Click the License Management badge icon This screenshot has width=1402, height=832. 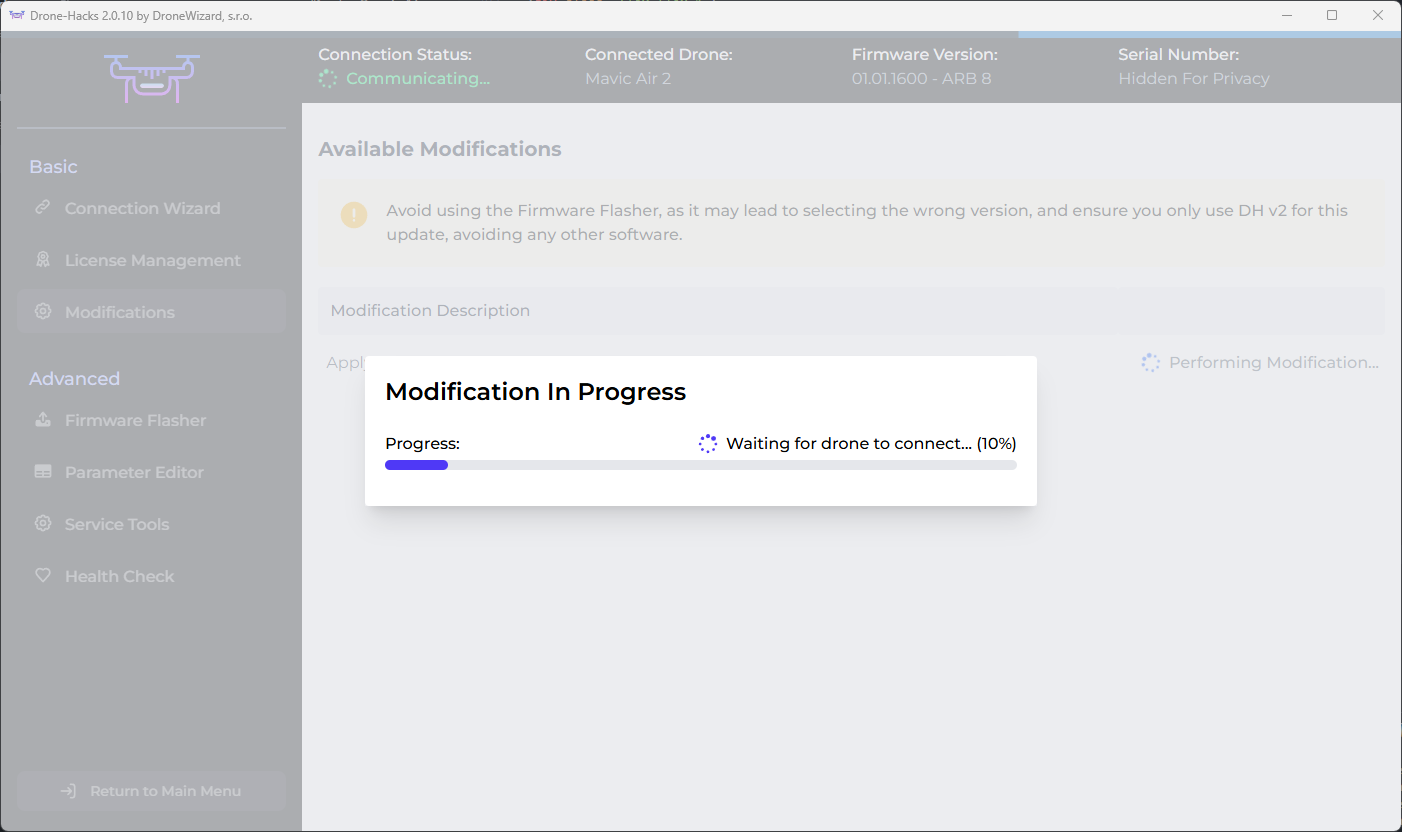[42, 260]
